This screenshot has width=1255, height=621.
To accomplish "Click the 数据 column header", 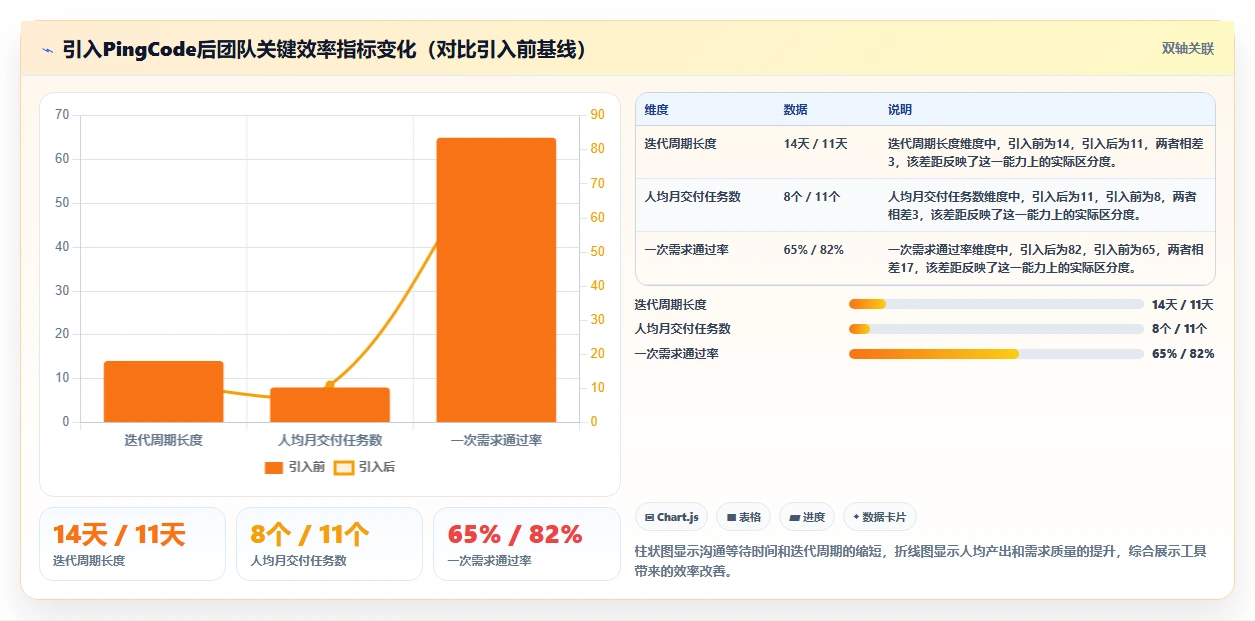I will (x=796, y=110).
